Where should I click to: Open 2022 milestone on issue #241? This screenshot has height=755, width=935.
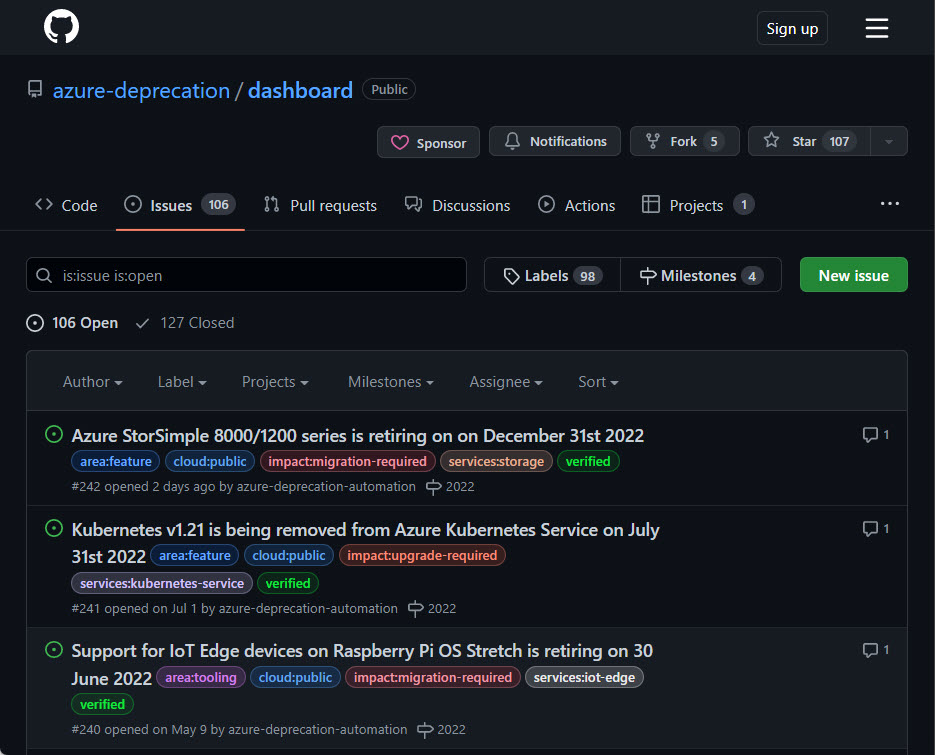tap(432, 609)
